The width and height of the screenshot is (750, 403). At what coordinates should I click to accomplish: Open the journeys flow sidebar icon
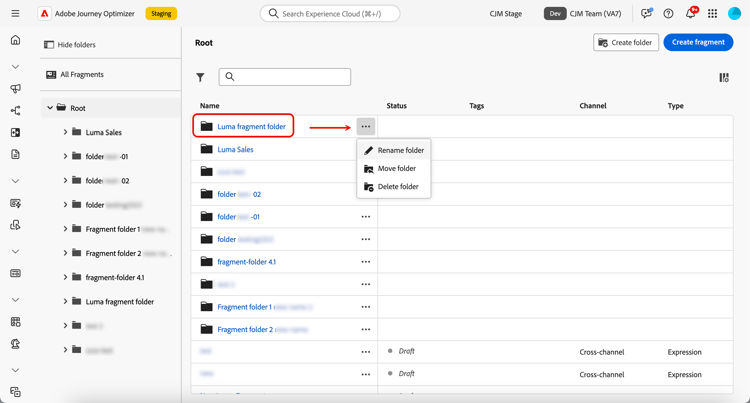click(x=15, y=110)
